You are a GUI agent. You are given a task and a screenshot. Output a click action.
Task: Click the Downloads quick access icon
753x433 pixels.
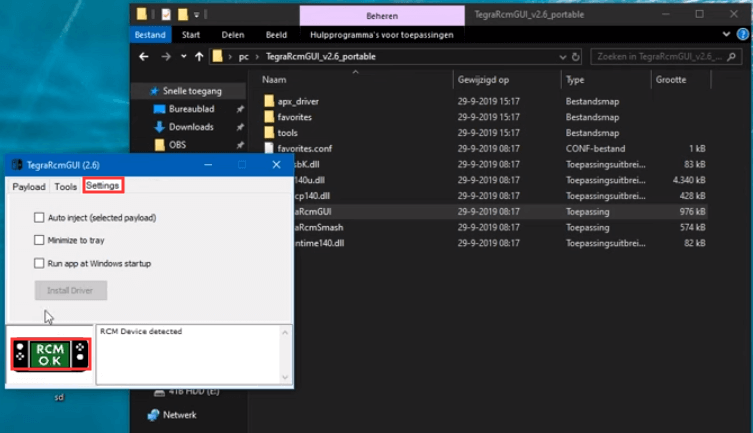[x=159, y=127]
